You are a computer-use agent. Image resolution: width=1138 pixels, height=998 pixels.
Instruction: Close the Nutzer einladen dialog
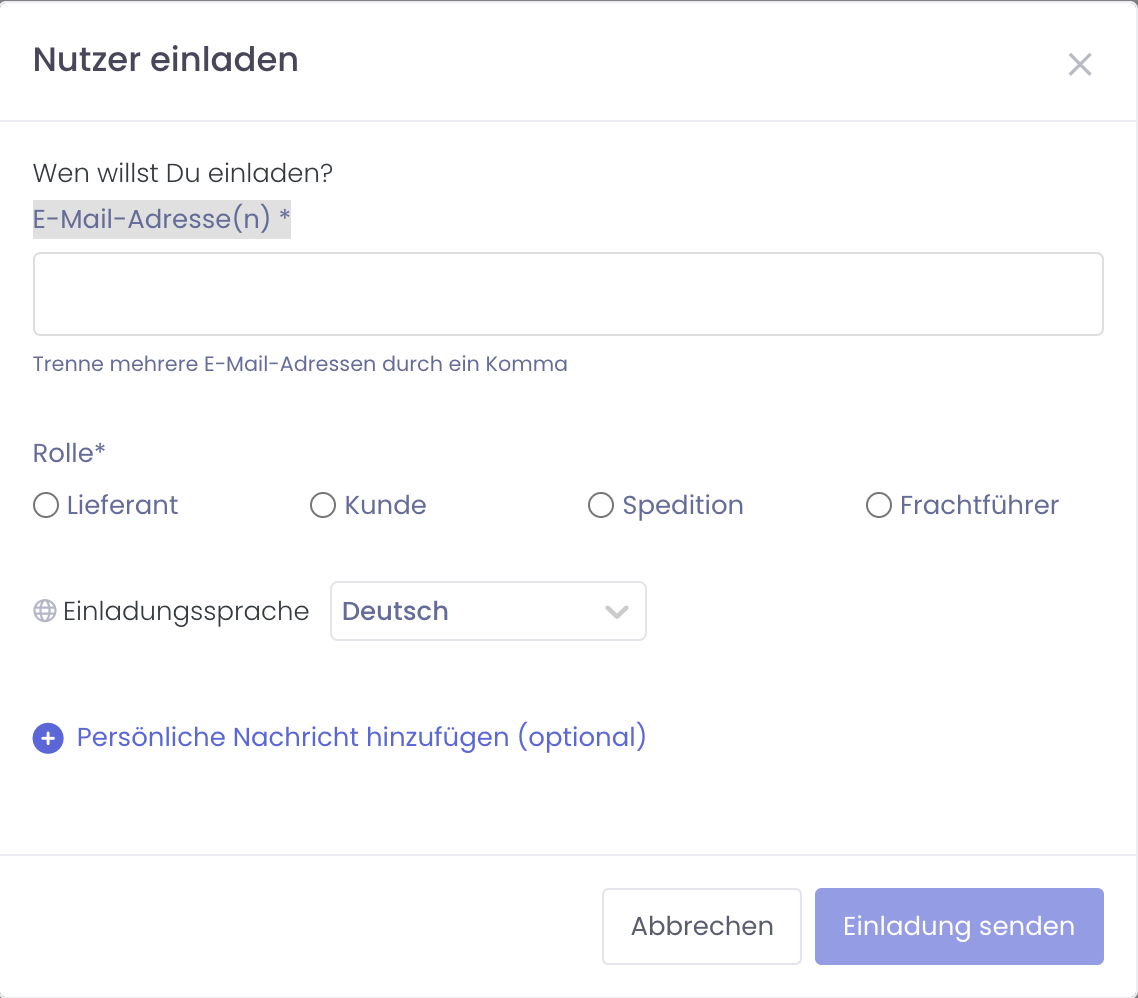1079,65
